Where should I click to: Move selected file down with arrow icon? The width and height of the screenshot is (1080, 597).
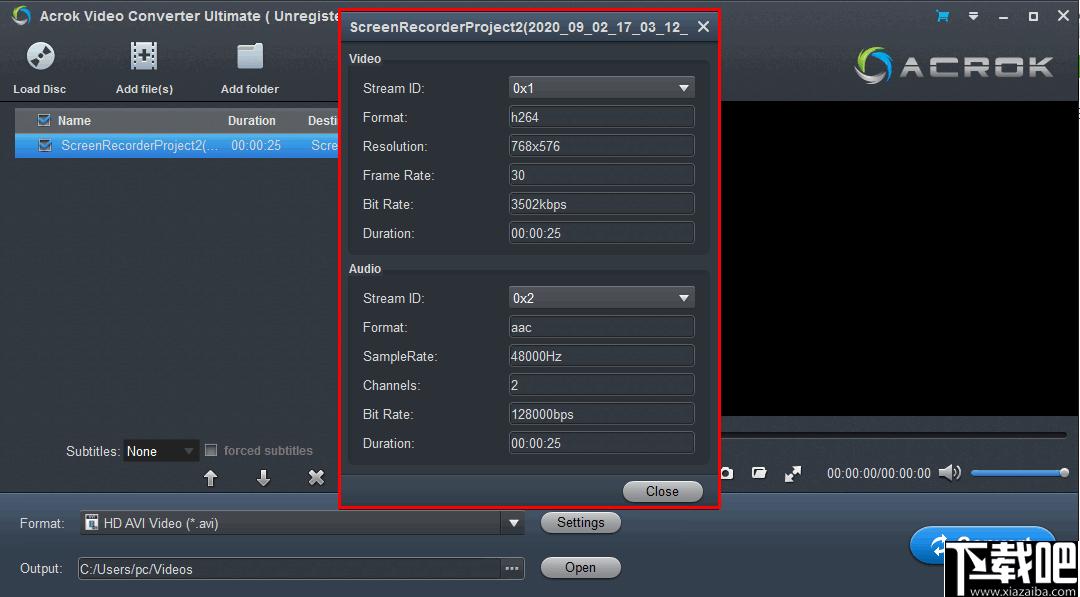pyautogui.click(x=263, y=478)
